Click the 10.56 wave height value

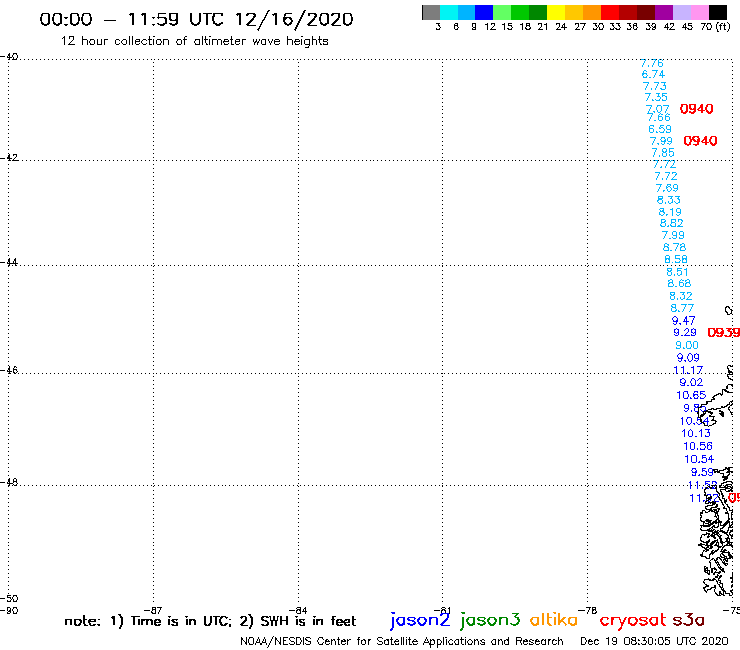coord(698,447)
